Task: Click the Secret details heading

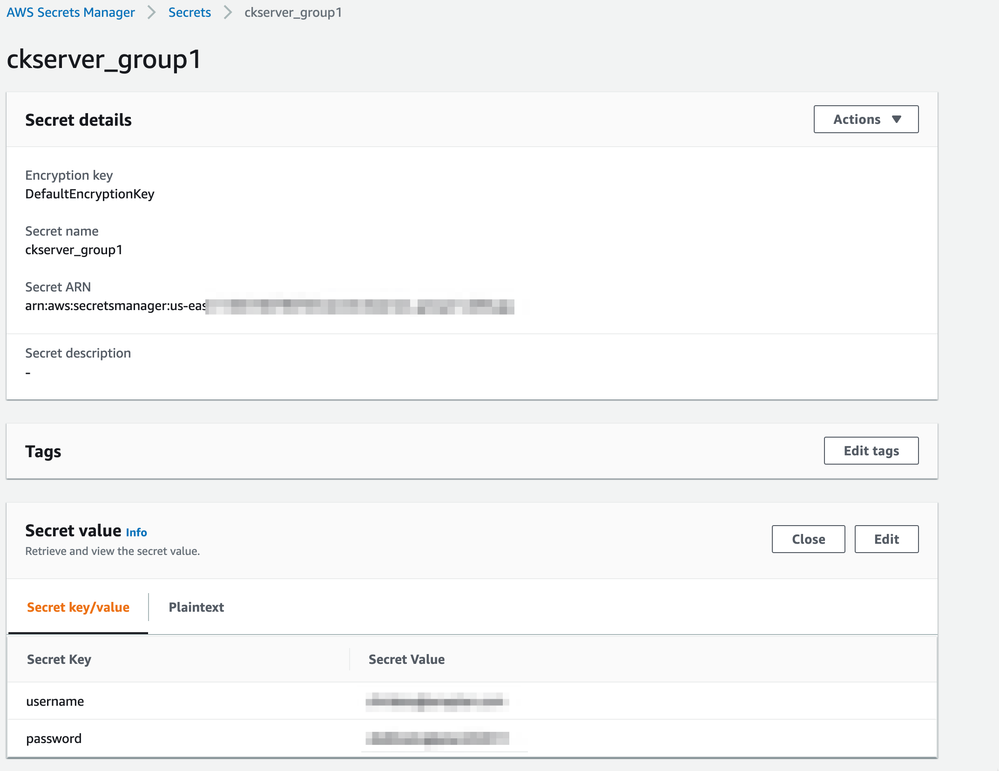Action: (x=78, y=120)
